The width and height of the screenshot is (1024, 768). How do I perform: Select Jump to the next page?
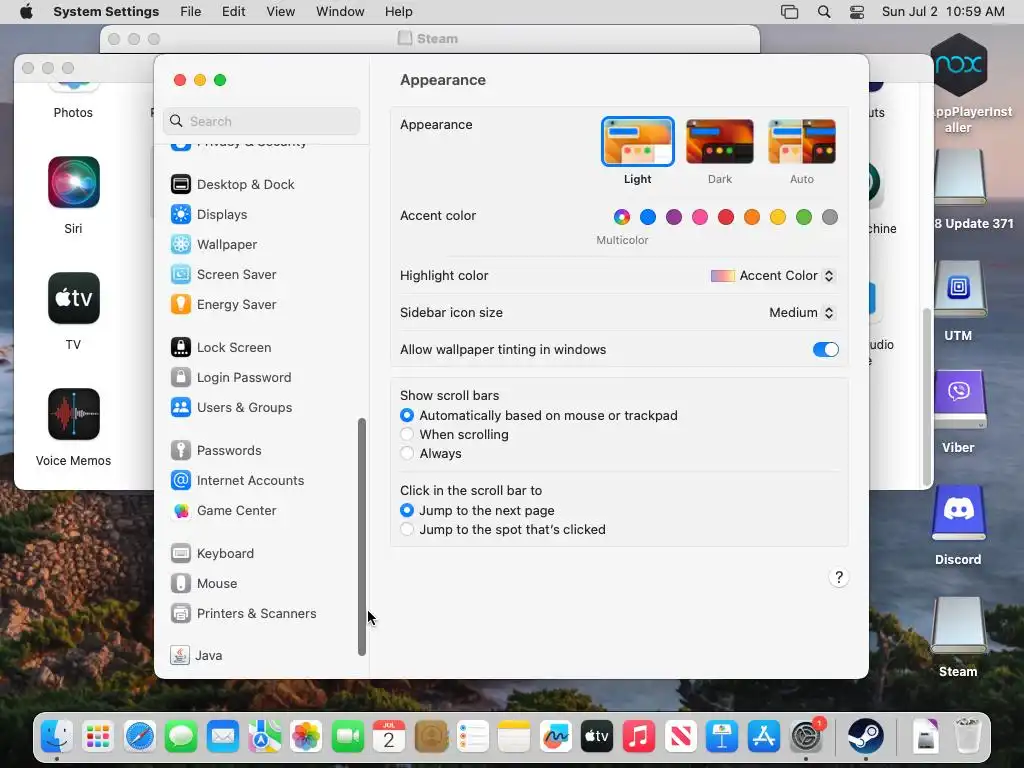[x=407, y=510]
